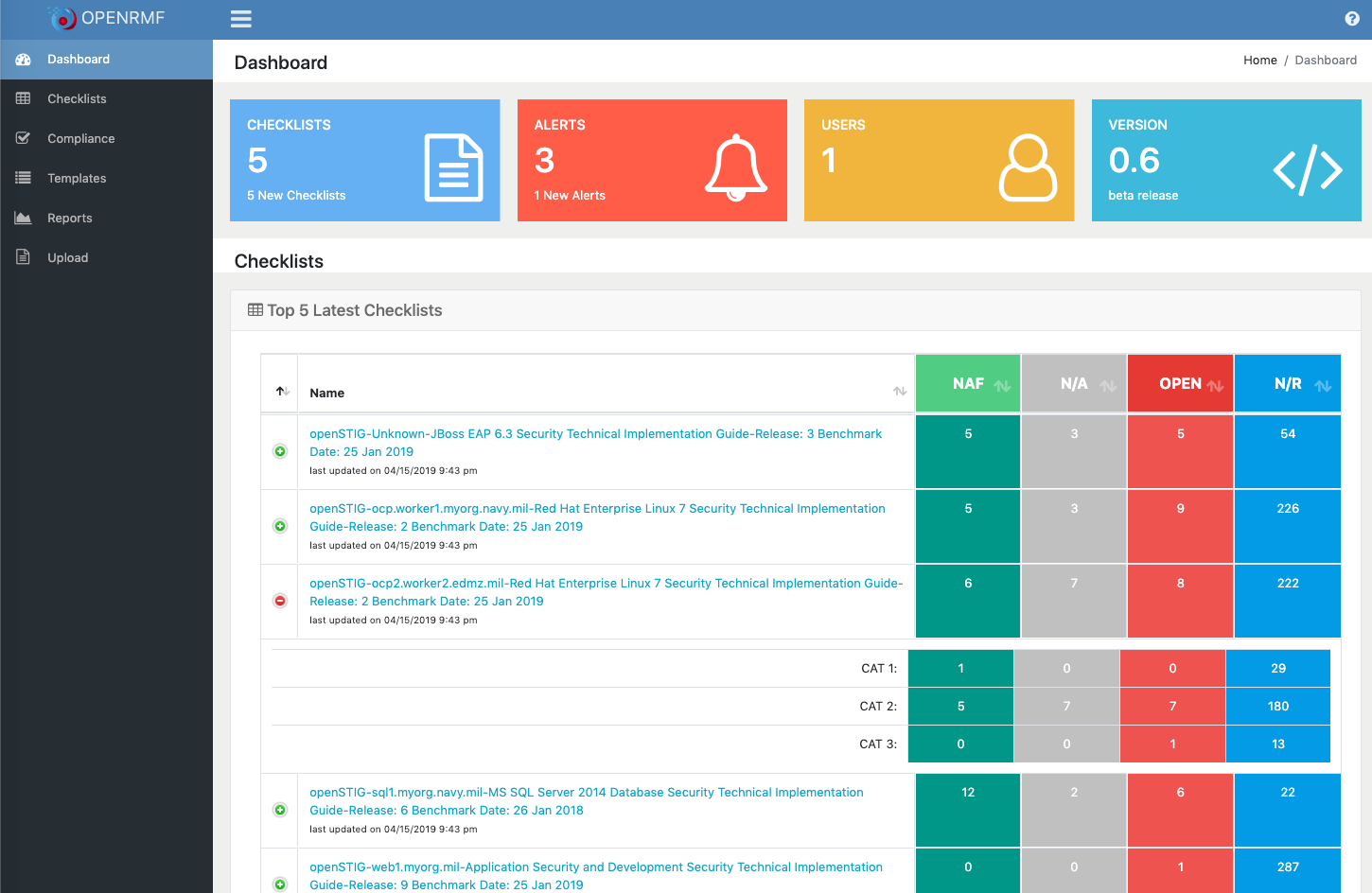Expand the web1.myorg.mil Application Security row
Image resolution: width=1372 pixels, height=893 pixels.
tap(280, 884)
